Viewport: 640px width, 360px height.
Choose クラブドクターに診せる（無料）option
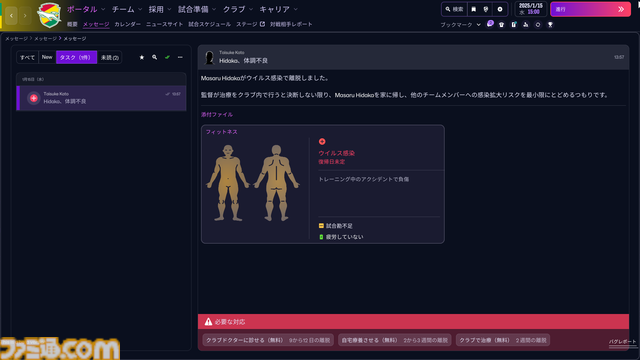pos(268,340)
